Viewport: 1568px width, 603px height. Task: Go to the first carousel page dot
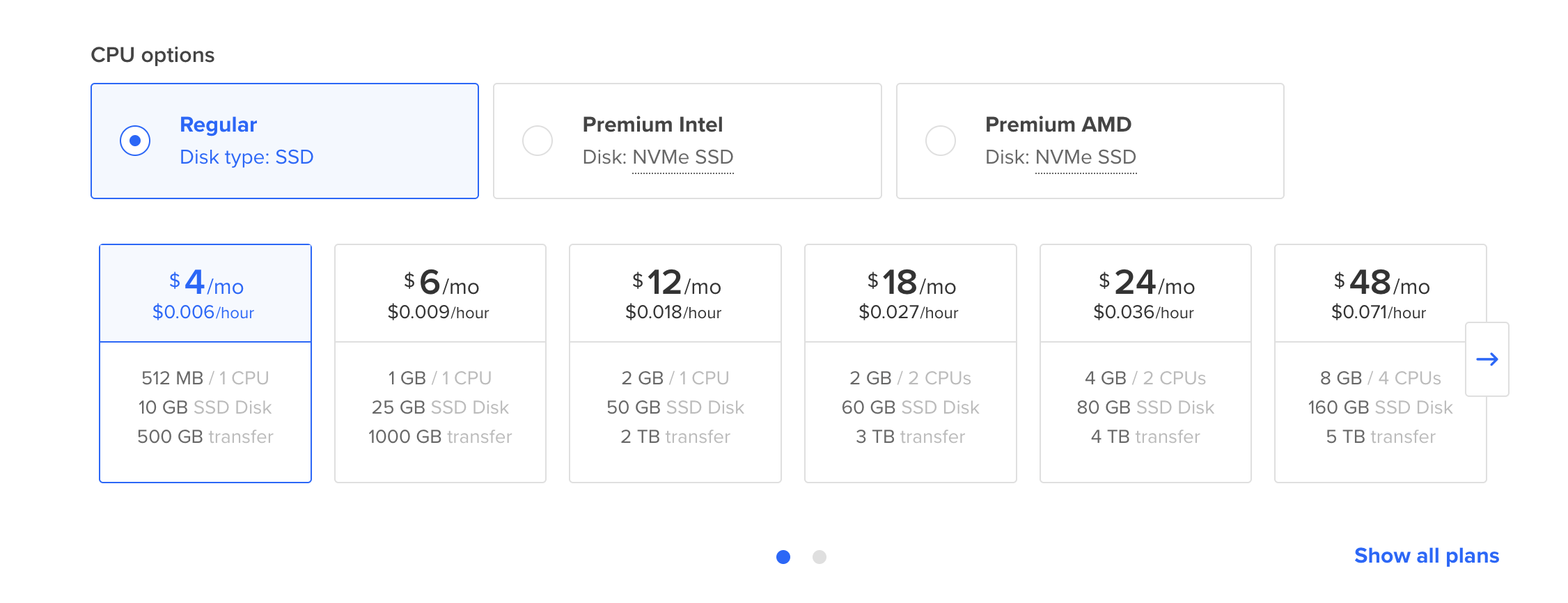coord(783,557)
